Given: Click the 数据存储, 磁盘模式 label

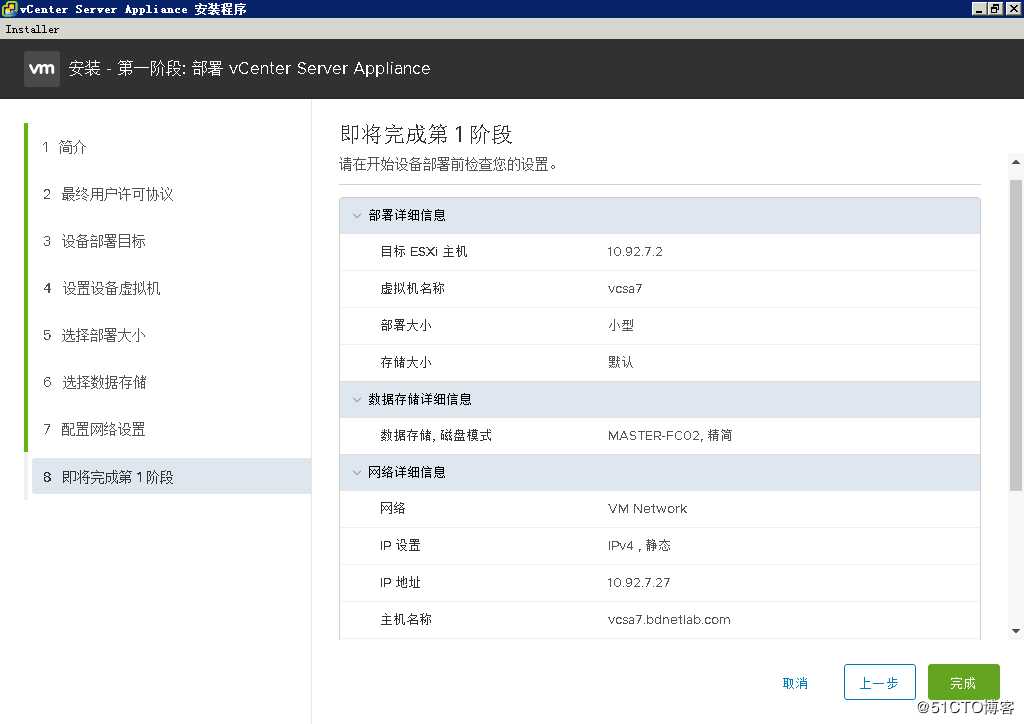Looking at the screenshot, I should tap(436, 435).
